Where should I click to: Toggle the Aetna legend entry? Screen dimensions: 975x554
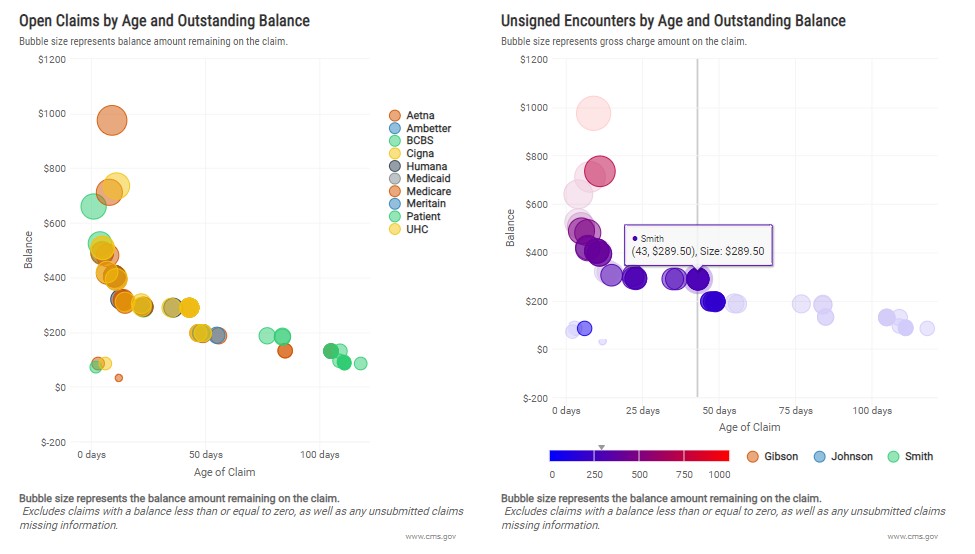click(420, 116)
